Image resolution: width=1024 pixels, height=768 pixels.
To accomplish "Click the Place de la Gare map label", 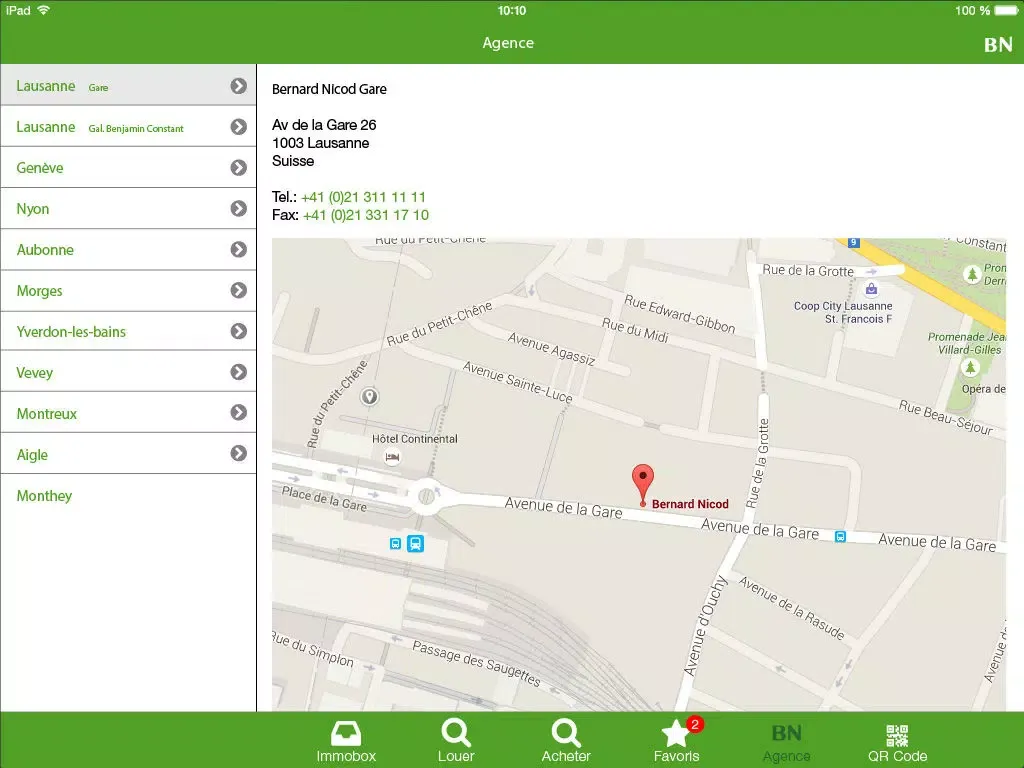I will tap(325, 498).
